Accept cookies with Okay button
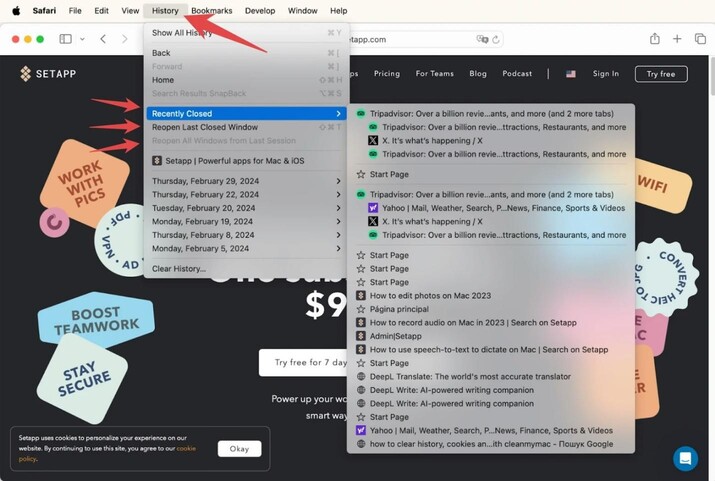Image resolution: width=715 pixels, height=481 pixels. (239, 449)
